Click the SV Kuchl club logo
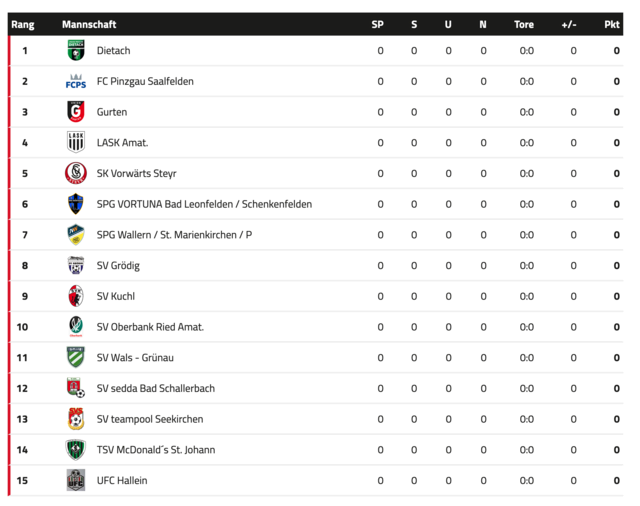Screen dimensions: 640x506 tap(76, 296)
